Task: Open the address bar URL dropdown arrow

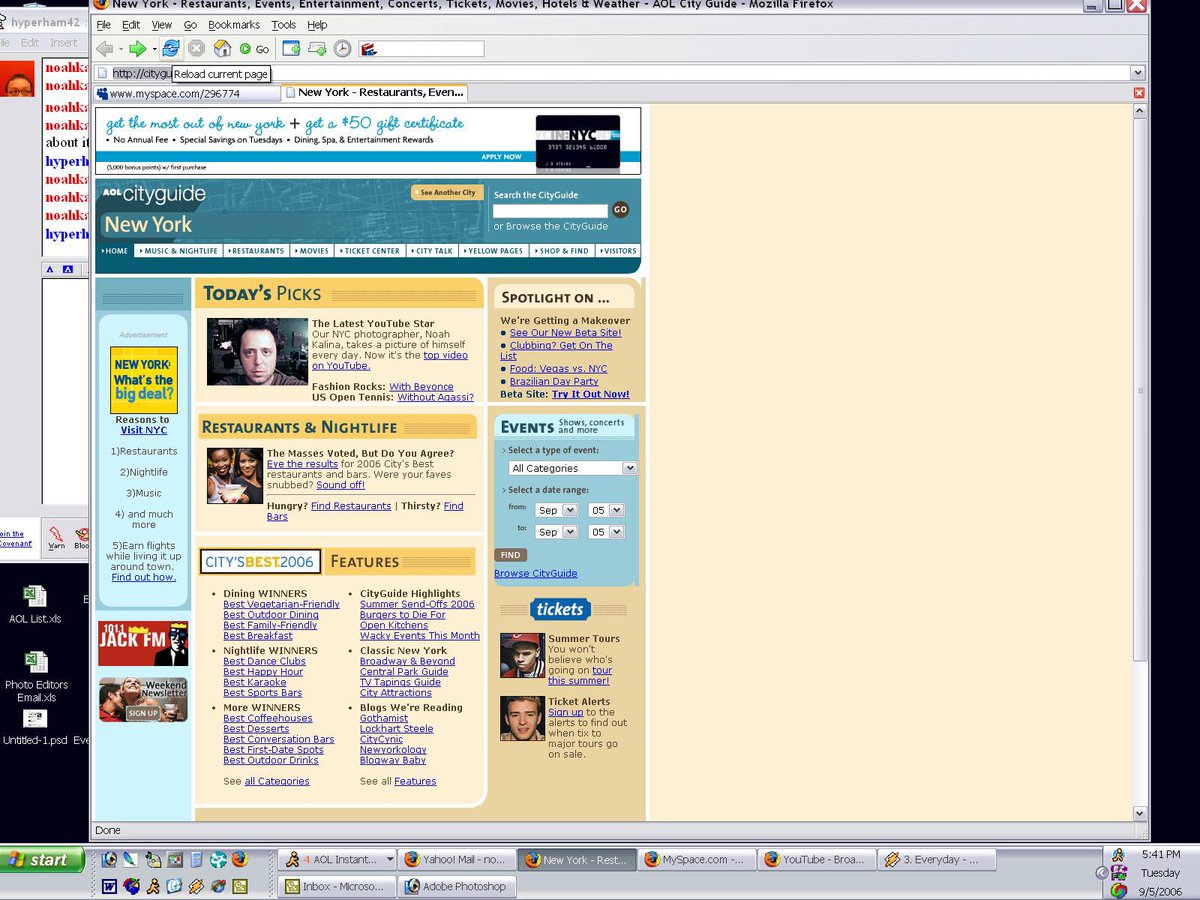Action: pyautogui.click(x=1137, y=73)
